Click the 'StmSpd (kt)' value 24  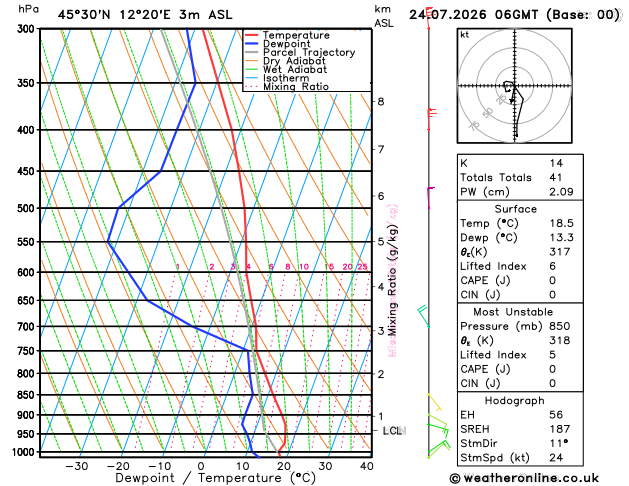click(x=556, y=458)
